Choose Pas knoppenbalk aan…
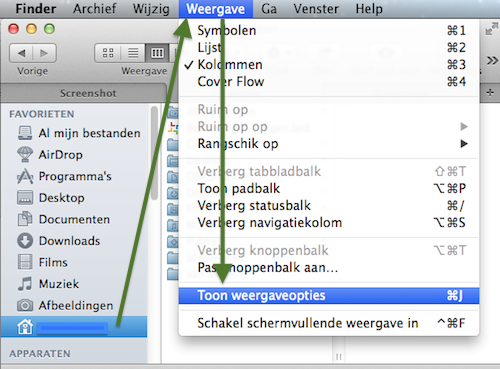The width and height of the screenshot is (500, 369). [329, 267]
